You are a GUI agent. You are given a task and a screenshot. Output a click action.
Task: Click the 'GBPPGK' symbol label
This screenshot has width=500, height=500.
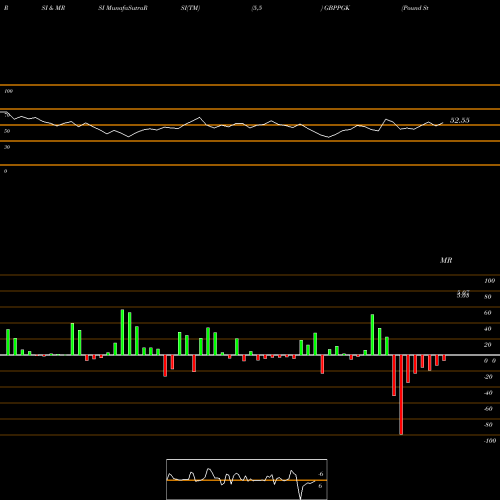coord(337,8)
